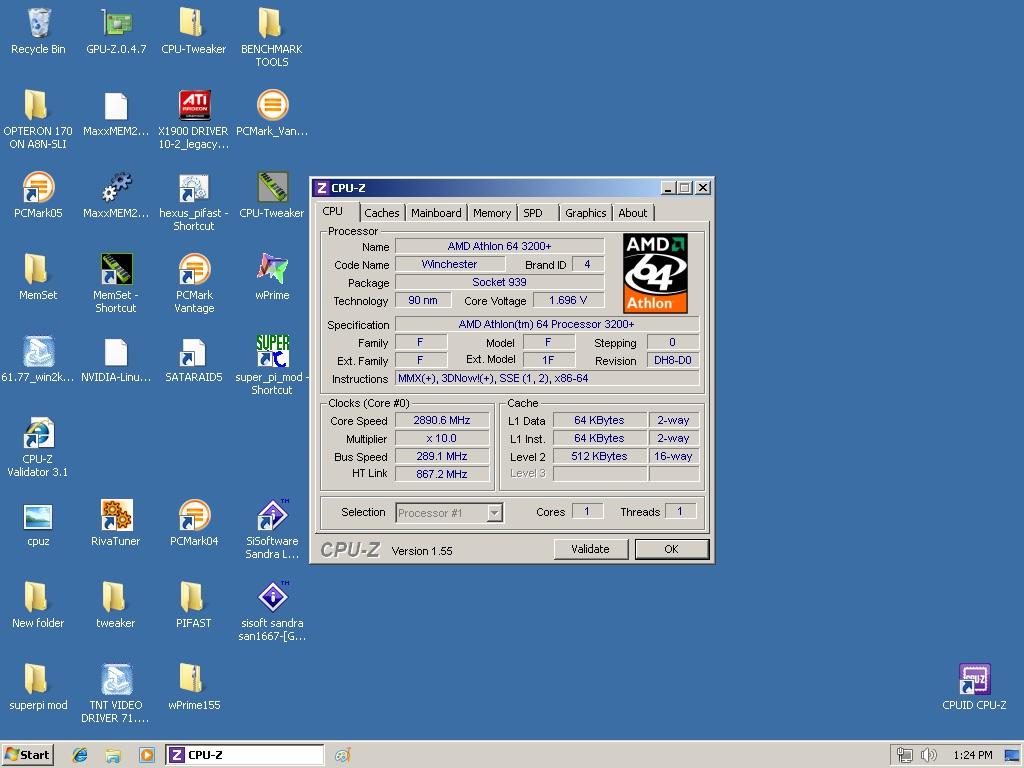This screenshot has height=768, width=1024.
Task: Select the super_pi_mod shortcut icon
Action: pos(272,352)
